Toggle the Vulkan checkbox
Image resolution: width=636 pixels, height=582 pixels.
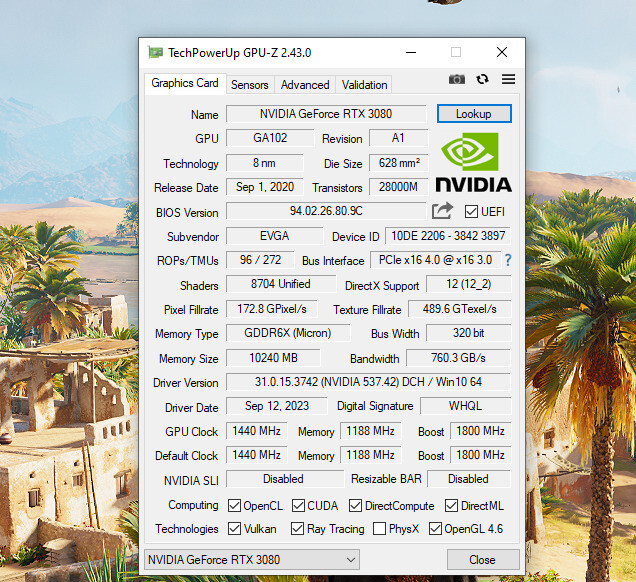coord(234,528)
